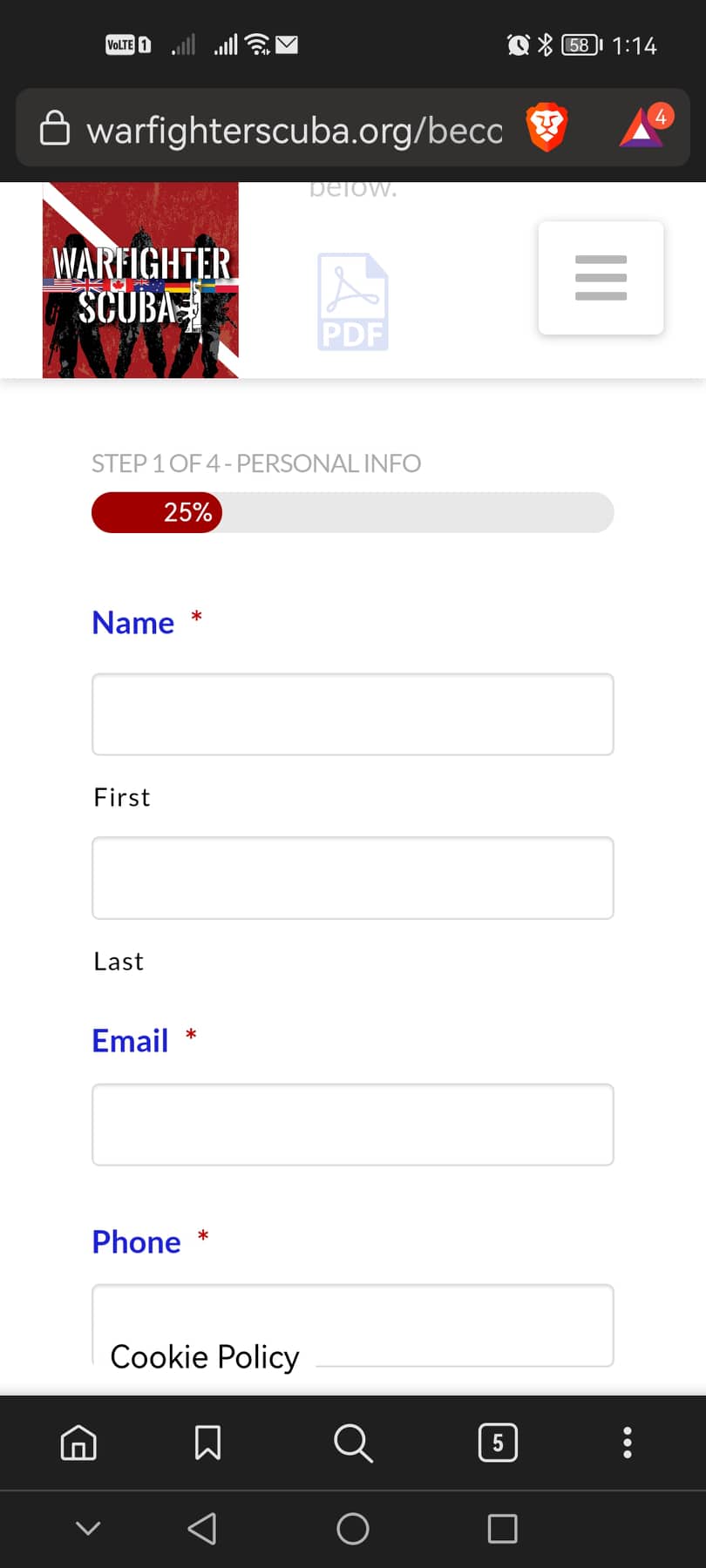
Task: Focus the Last name input field
Action: coord(353,878)
